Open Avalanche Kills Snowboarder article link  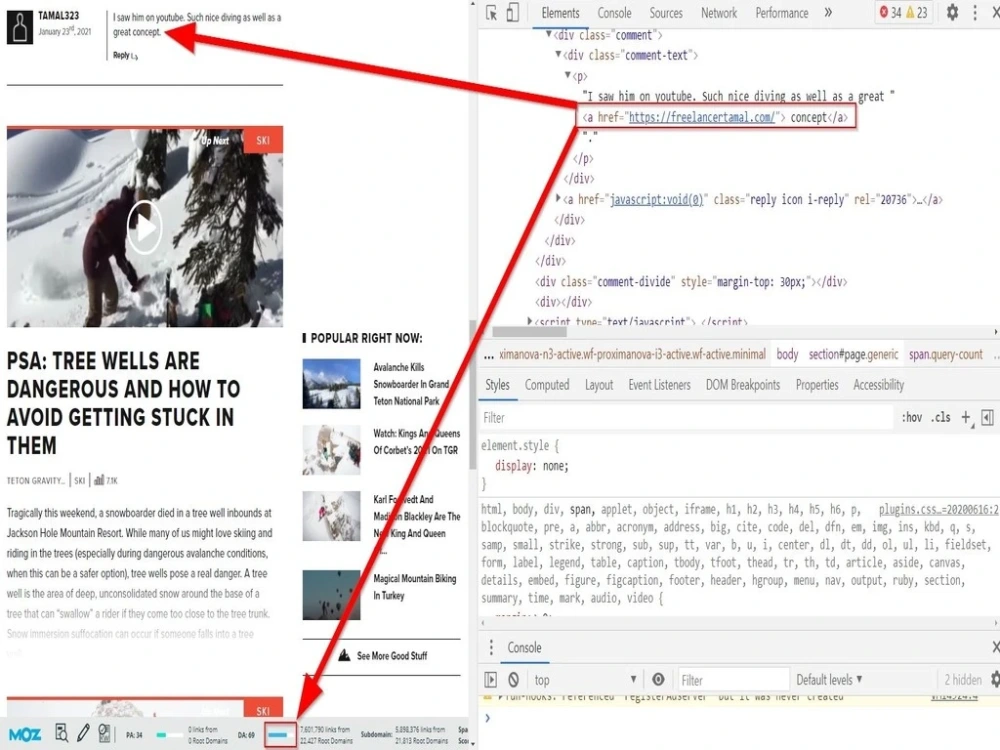click(x=412, y=384)
